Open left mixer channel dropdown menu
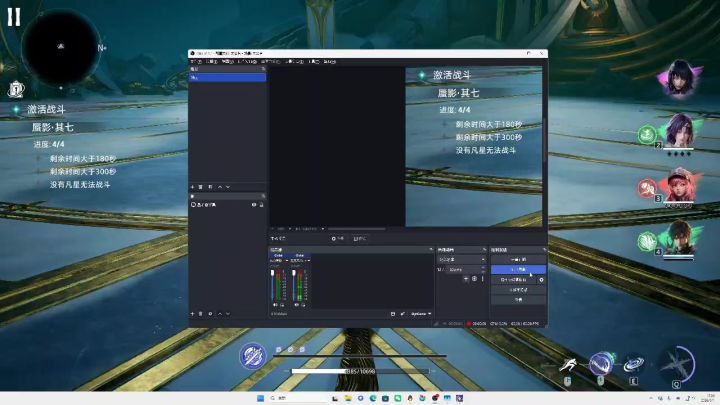720x405 pixels. coord(287,260)
